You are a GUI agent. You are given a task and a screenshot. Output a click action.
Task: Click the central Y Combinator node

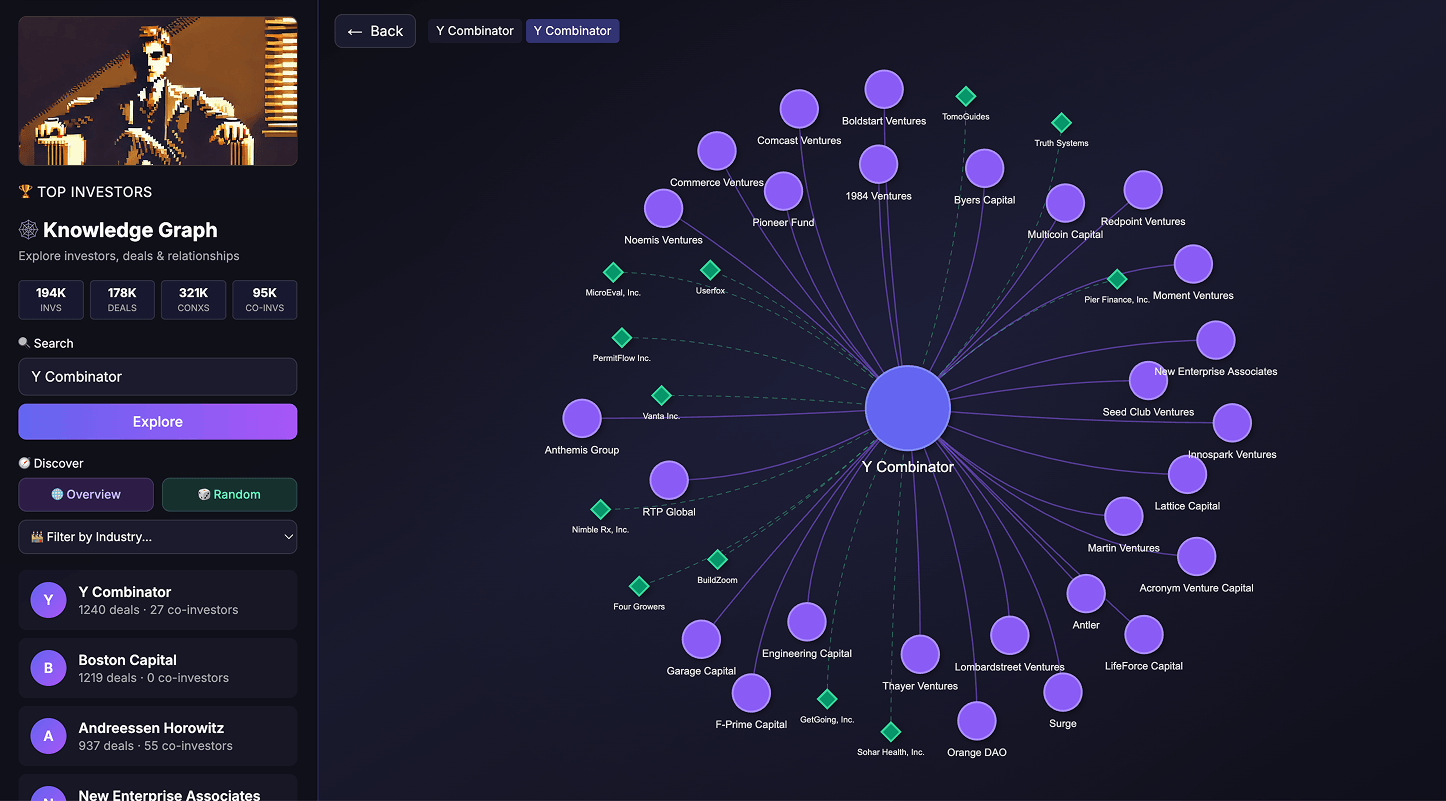[907, 408]
